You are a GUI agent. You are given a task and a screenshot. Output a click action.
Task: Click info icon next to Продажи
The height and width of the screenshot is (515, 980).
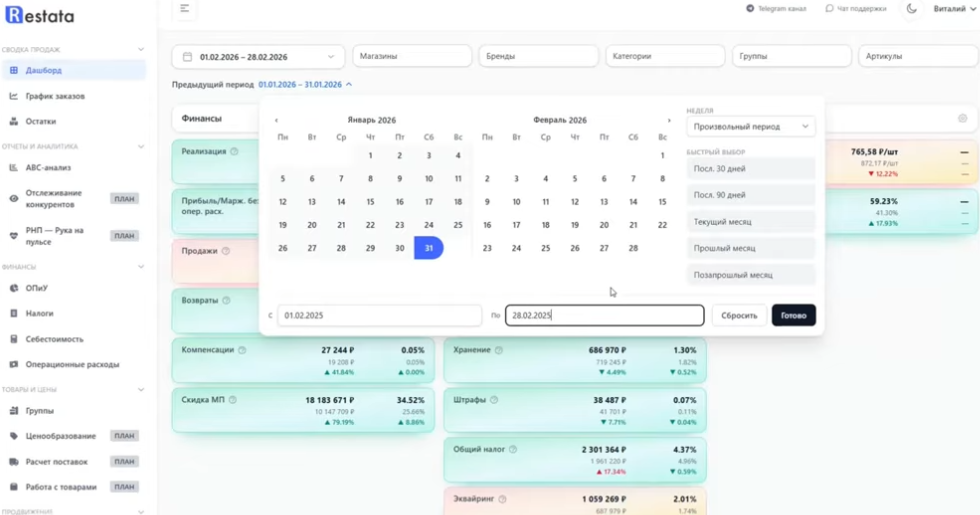coord(226,251)
